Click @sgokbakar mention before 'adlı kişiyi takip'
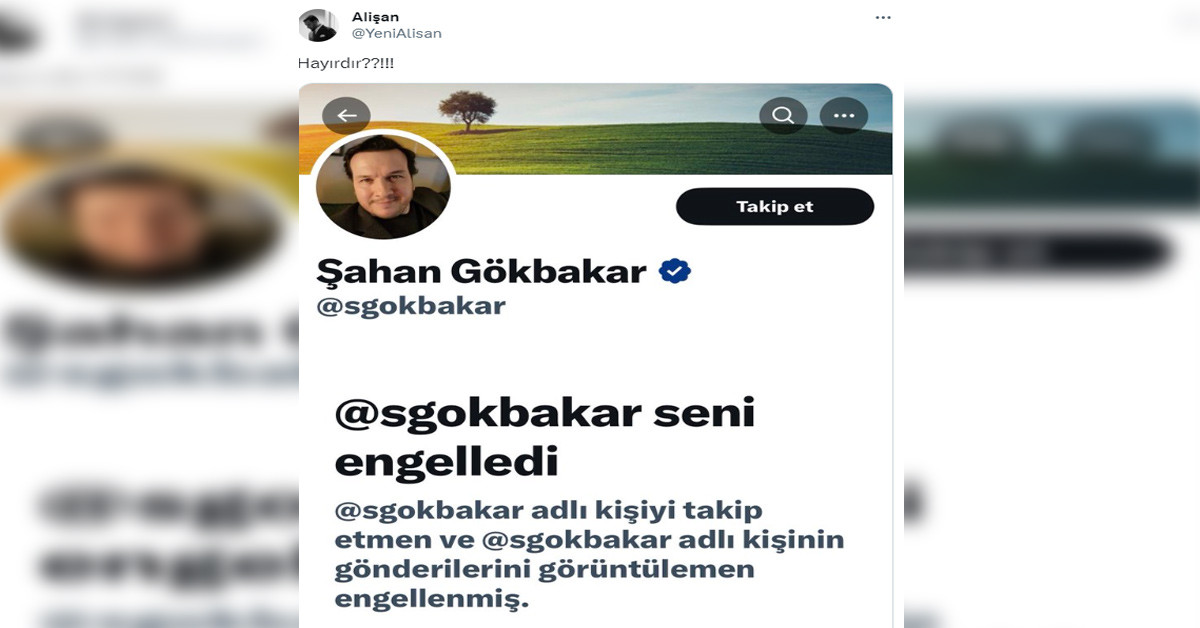 pos(430,510)
